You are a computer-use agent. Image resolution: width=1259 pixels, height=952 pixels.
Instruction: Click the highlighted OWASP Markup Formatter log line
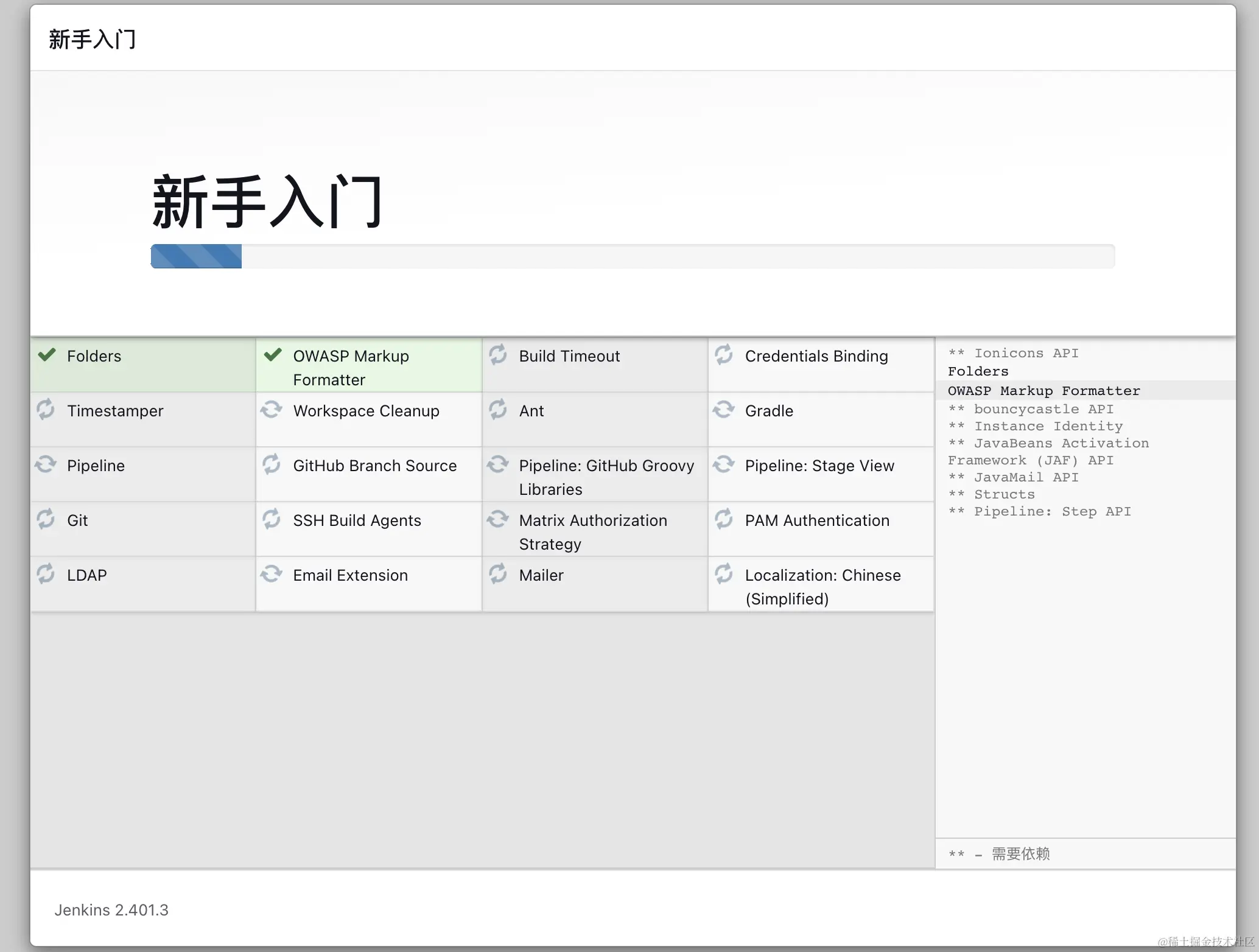pos(1043,391)
